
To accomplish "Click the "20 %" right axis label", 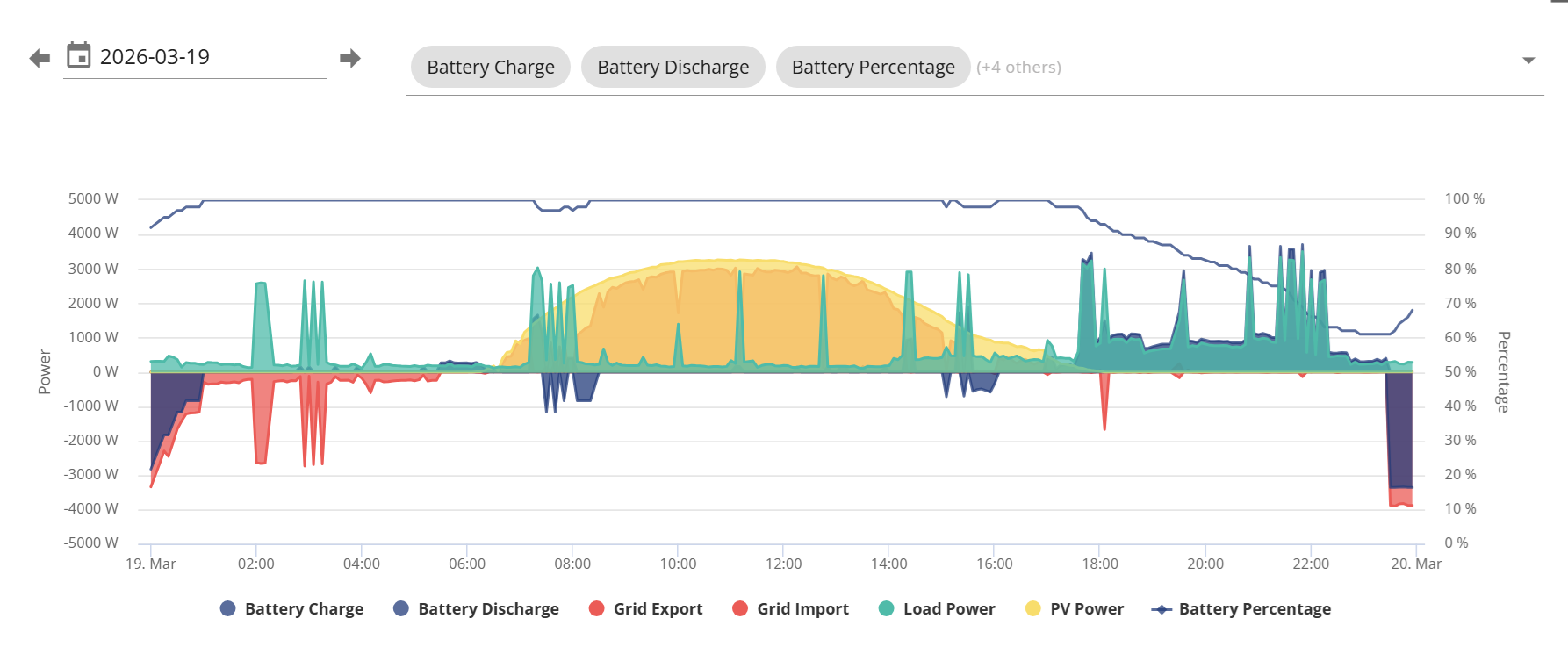I will tap(1461, 474).
